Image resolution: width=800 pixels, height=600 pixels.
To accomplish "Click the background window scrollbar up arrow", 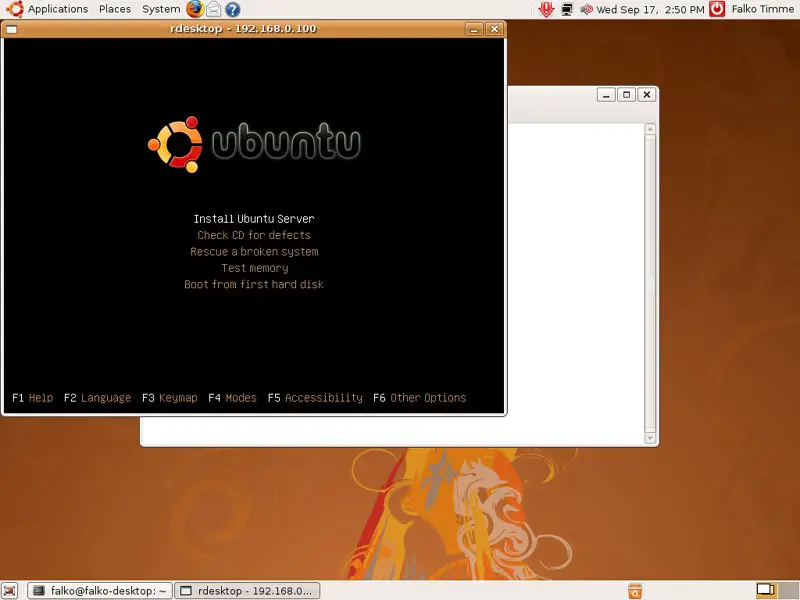I will [x=650, y=129].
